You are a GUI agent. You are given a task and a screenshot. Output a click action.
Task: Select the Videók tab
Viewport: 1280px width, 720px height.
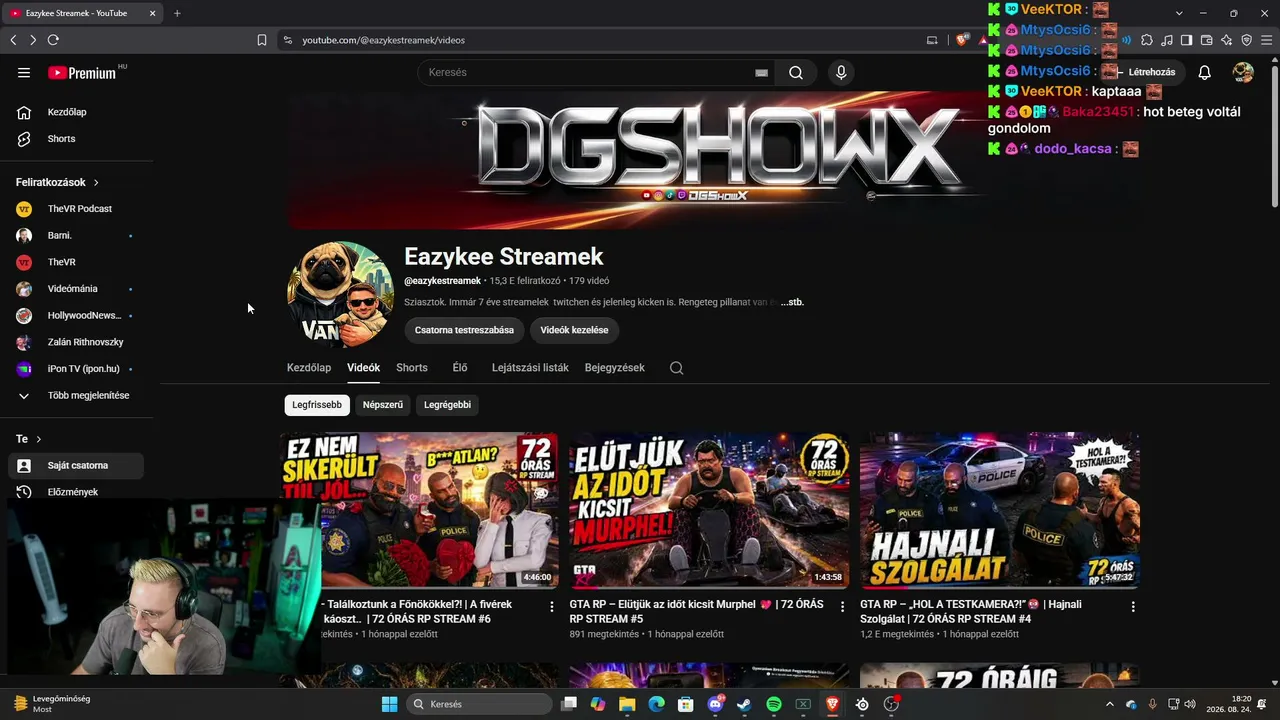(363, 368)
